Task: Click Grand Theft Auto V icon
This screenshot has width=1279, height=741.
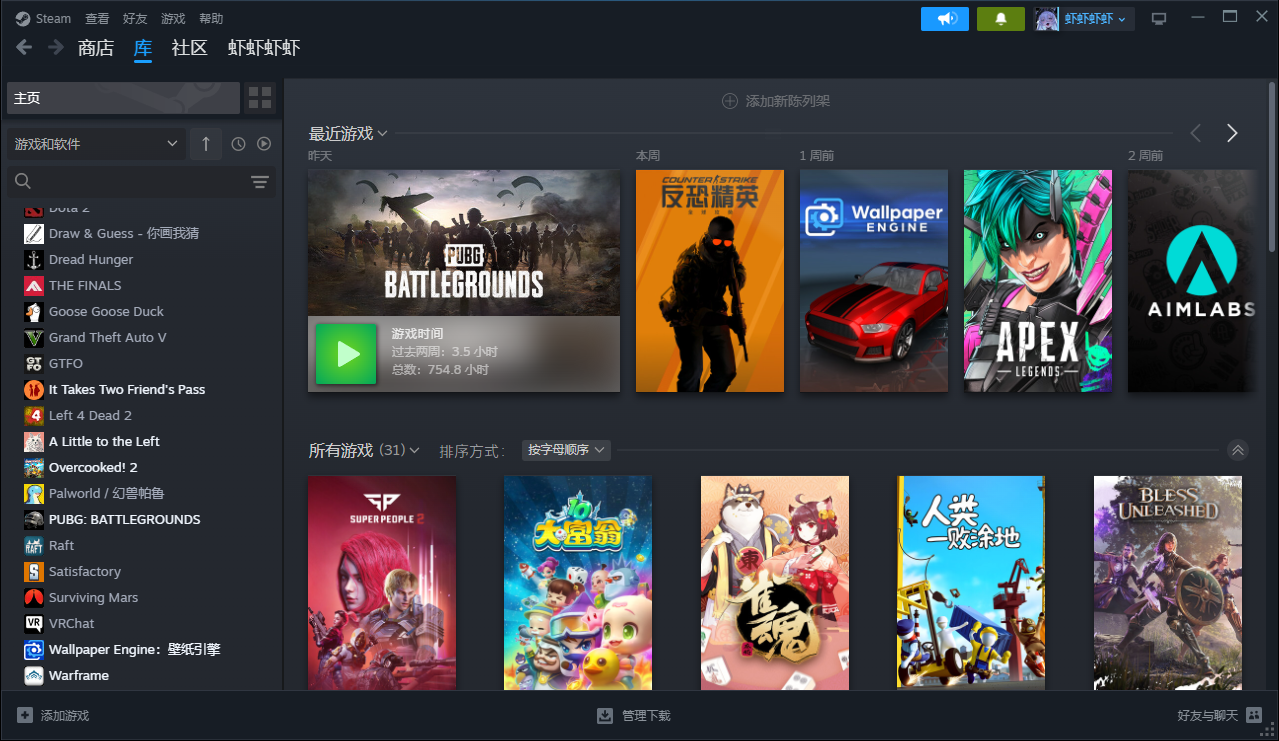Action: pos(34,337)
